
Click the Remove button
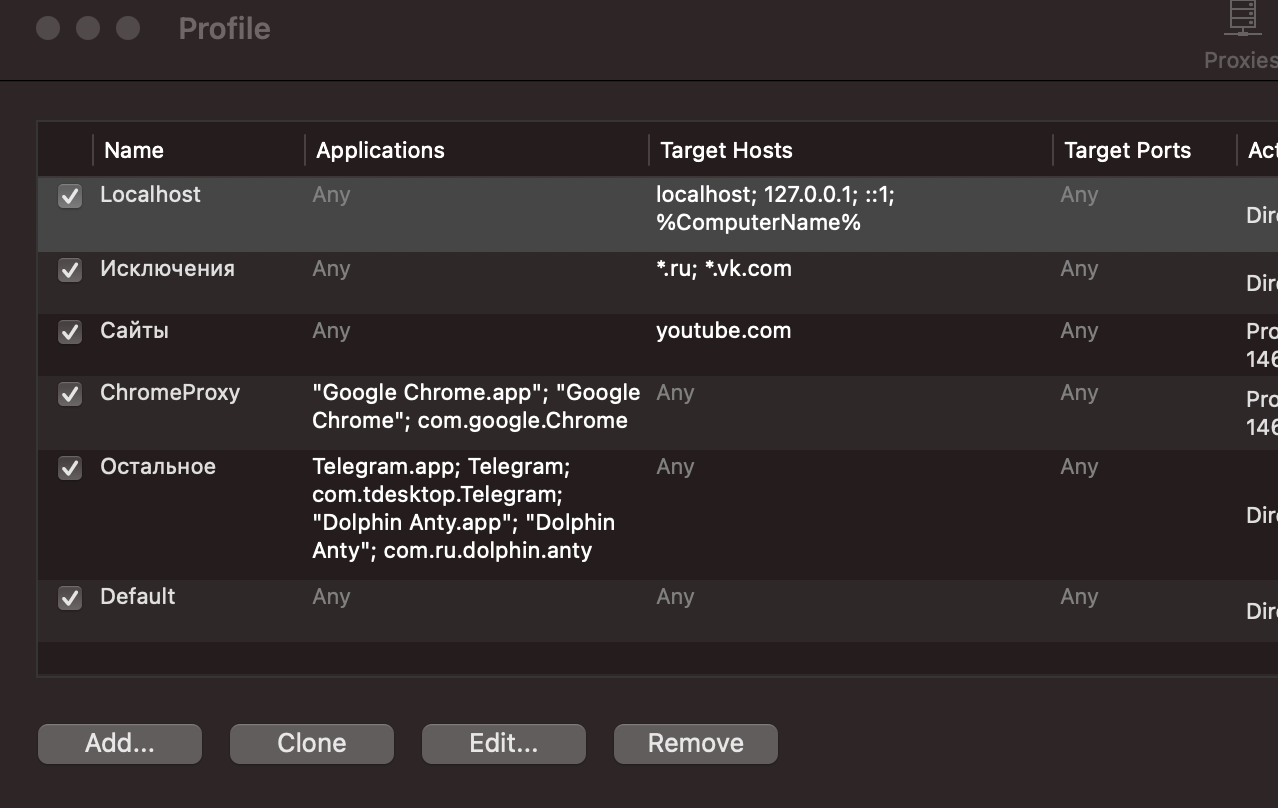point(695,743)
